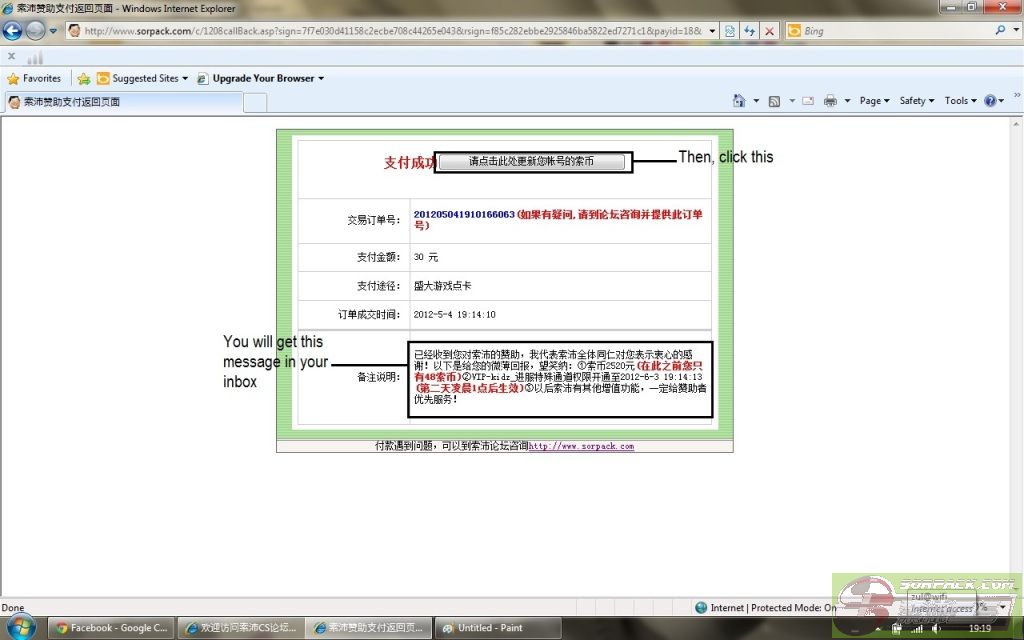Viewport: 1024px width, 640px height.
Task: Switch to Untitled - Paint in taskbar
Action: (490, 628)
